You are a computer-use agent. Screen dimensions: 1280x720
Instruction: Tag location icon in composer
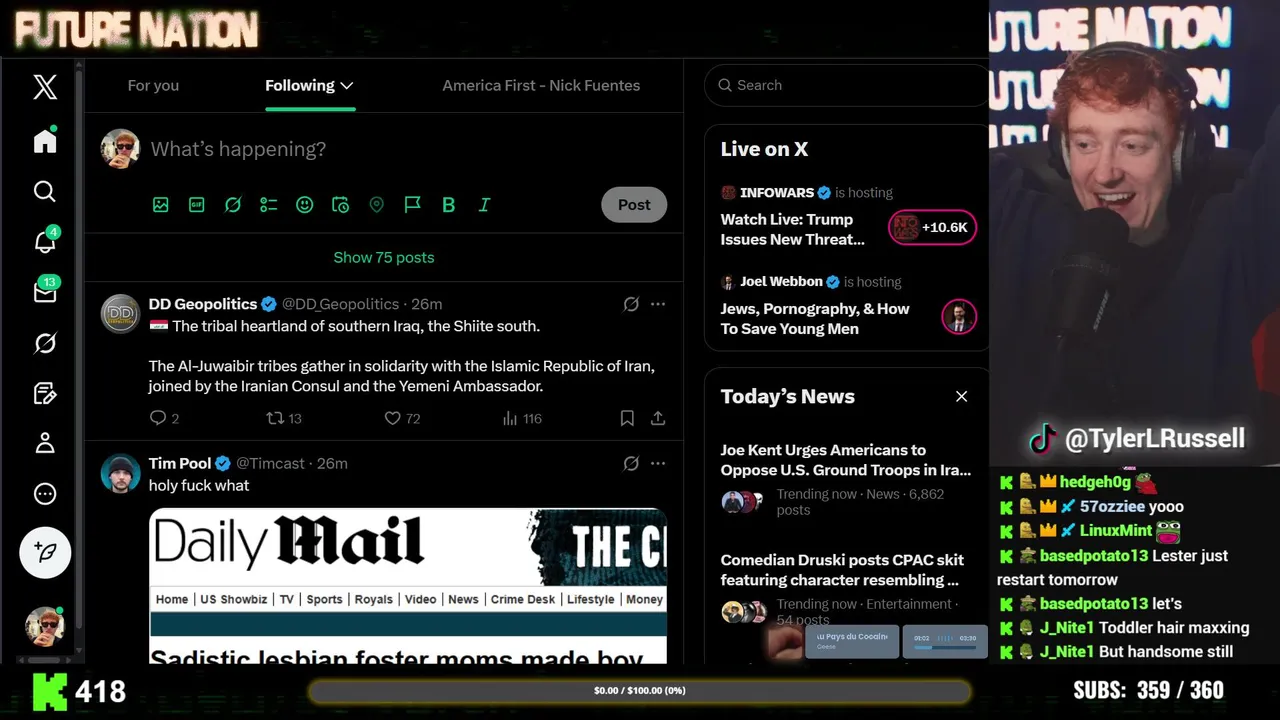pos(377,204)
